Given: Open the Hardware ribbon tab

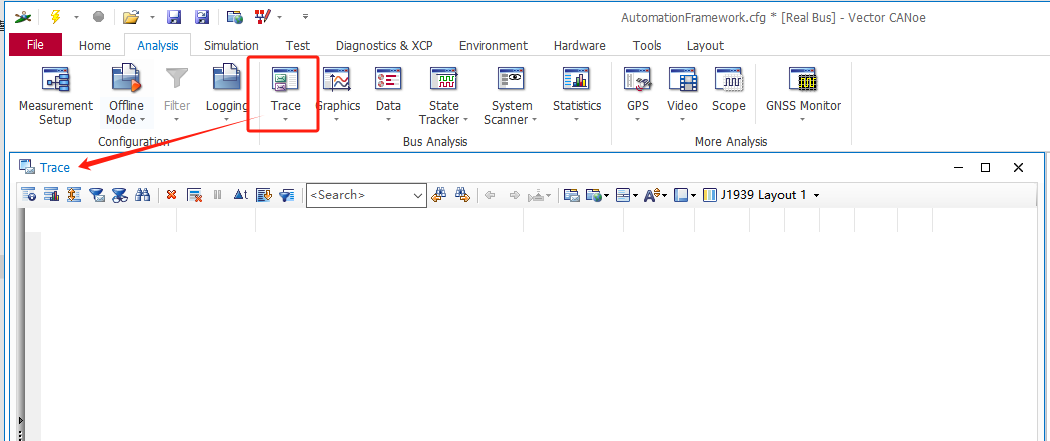Looking at the screenshot, I should coord(580,46).
